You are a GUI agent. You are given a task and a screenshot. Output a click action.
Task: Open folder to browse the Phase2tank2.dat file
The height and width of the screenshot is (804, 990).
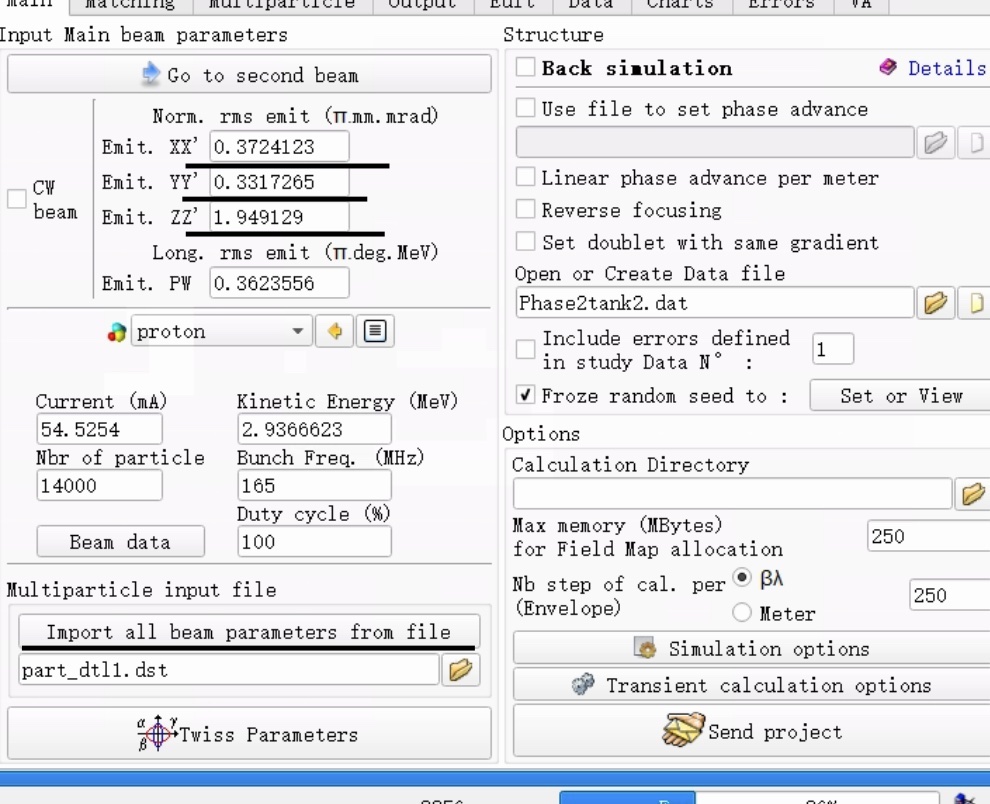point(936,302)
